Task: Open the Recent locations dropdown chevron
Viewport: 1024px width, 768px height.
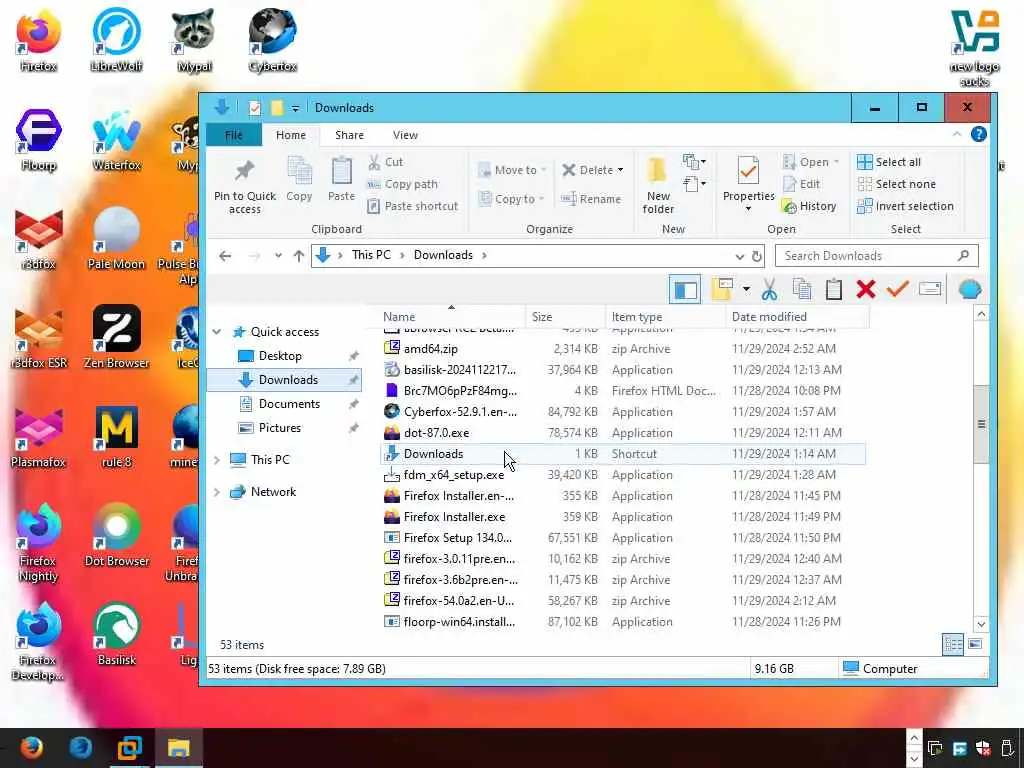Action: (278, 256)
